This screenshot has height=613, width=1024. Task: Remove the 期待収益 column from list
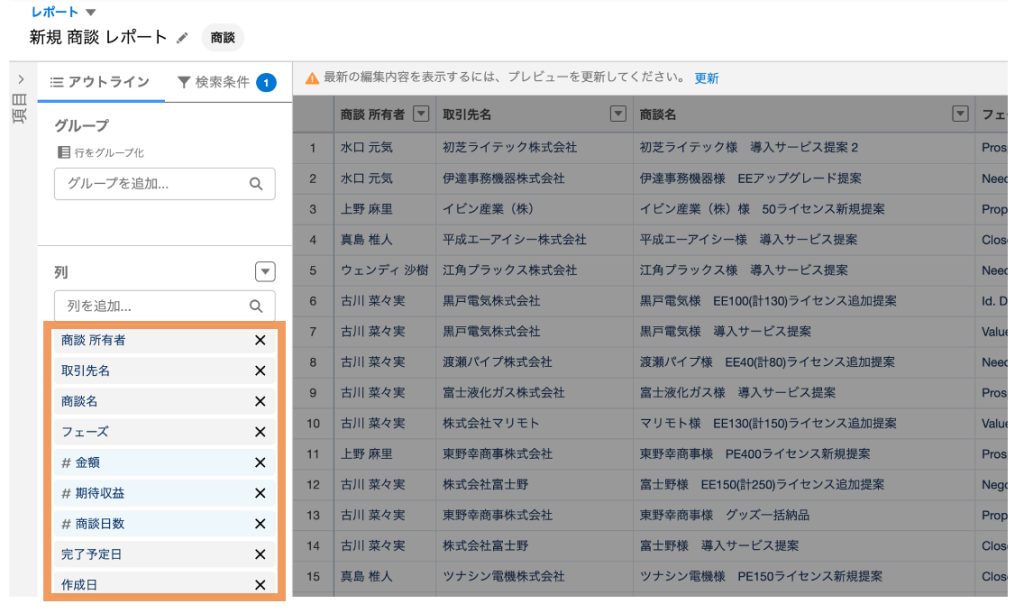point(260,493)
